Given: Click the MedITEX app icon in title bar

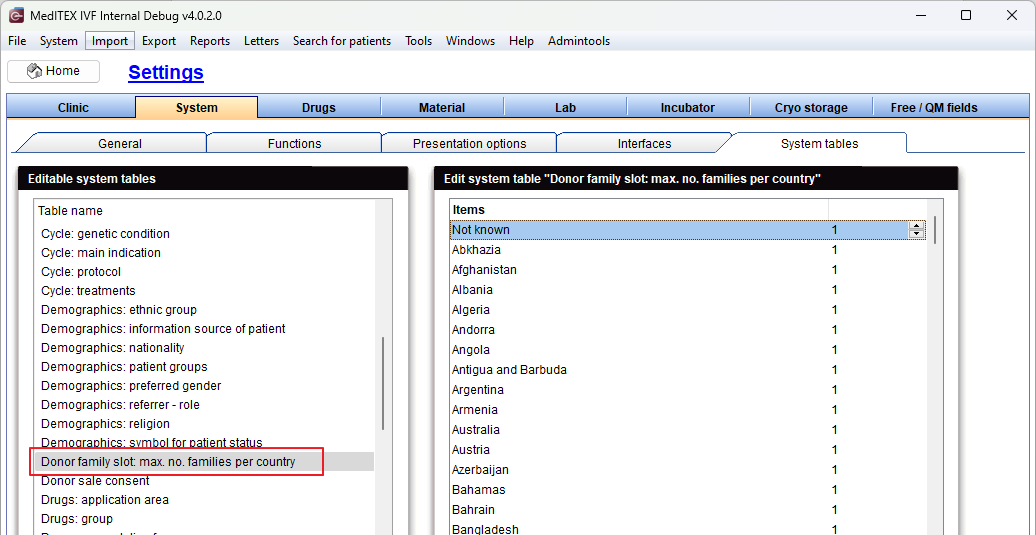Looking at the screenshot, I should pyautogui.click(x=15, y=15).
